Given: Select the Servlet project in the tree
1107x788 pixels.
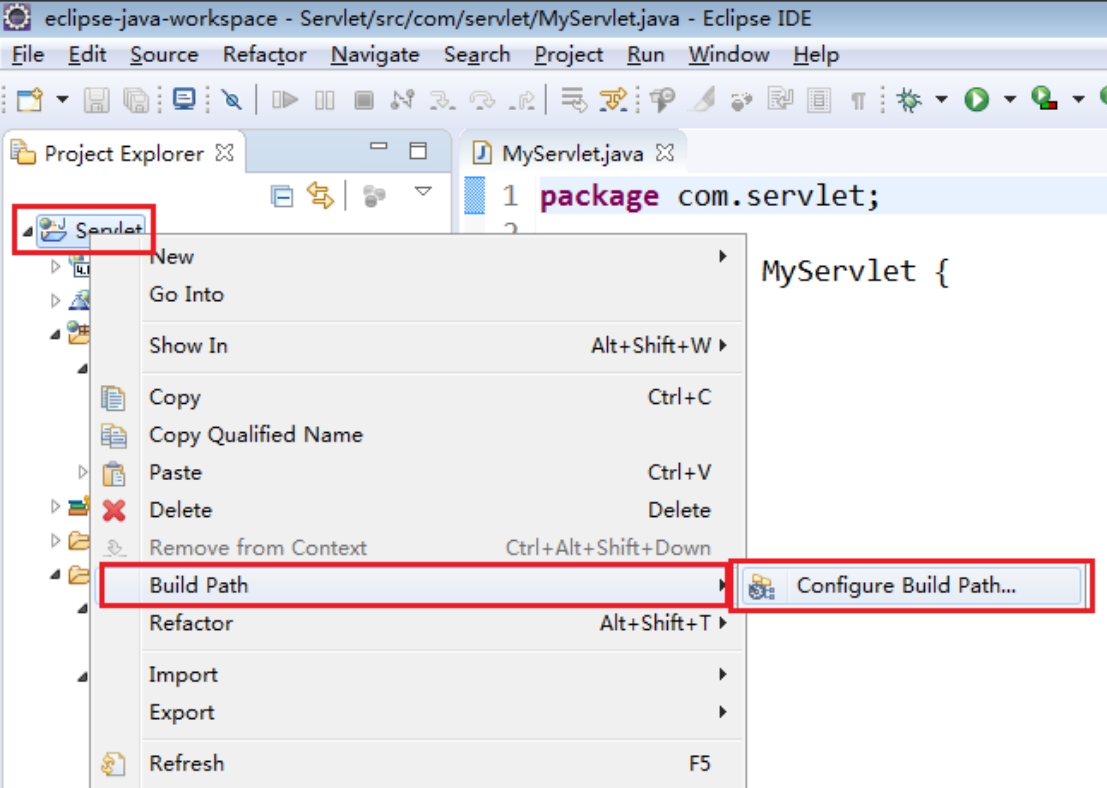Looking at the screenshot, I should coord(92,229).
